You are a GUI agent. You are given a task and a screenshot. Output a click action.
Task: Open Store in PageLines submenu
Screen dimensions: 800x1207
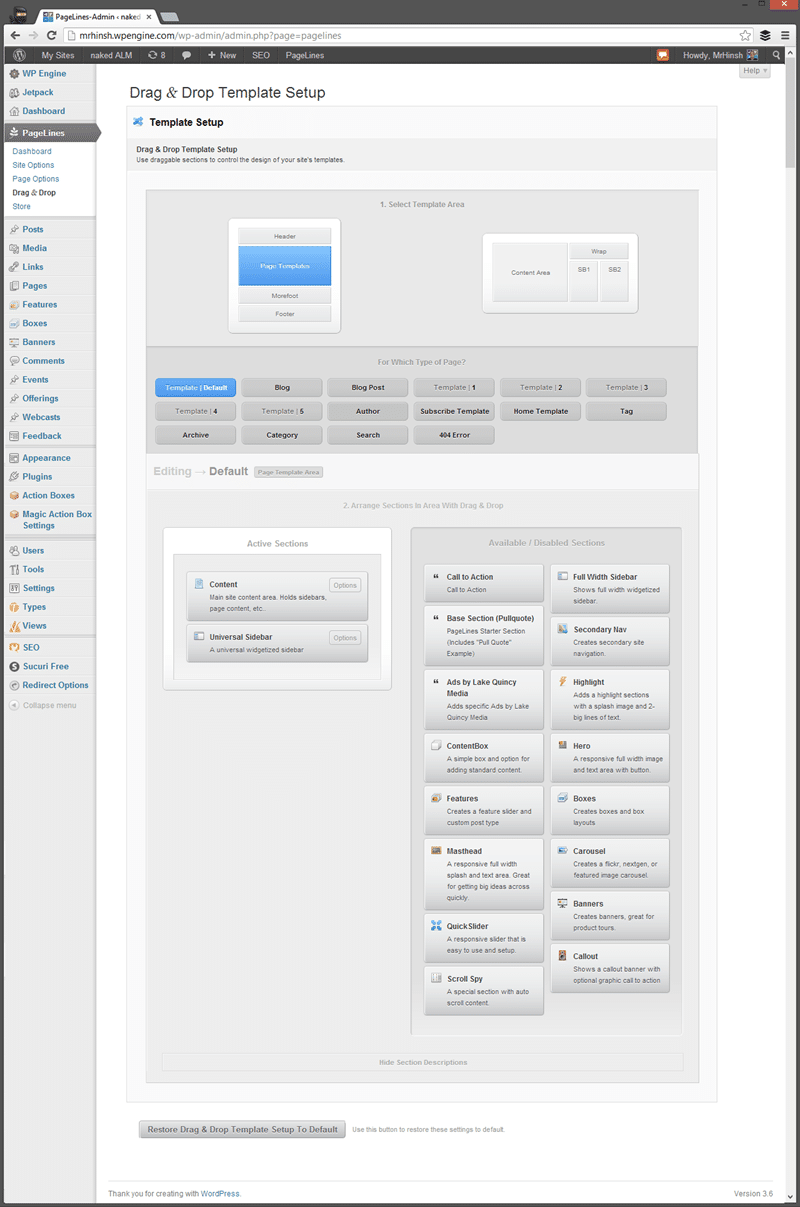pos(21,206)
